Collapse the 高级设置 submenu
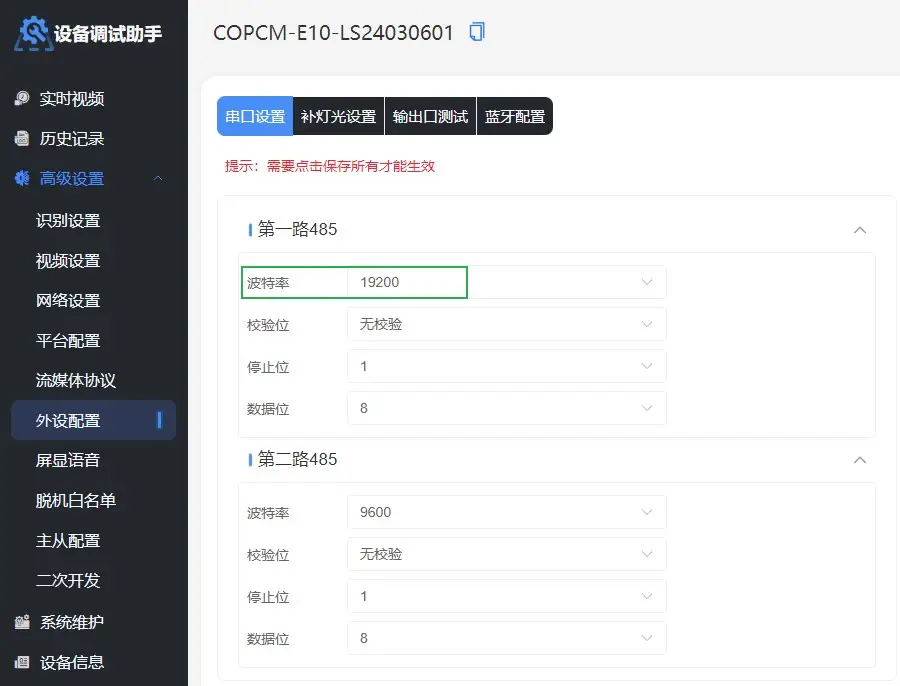 (x=156, y=178)
